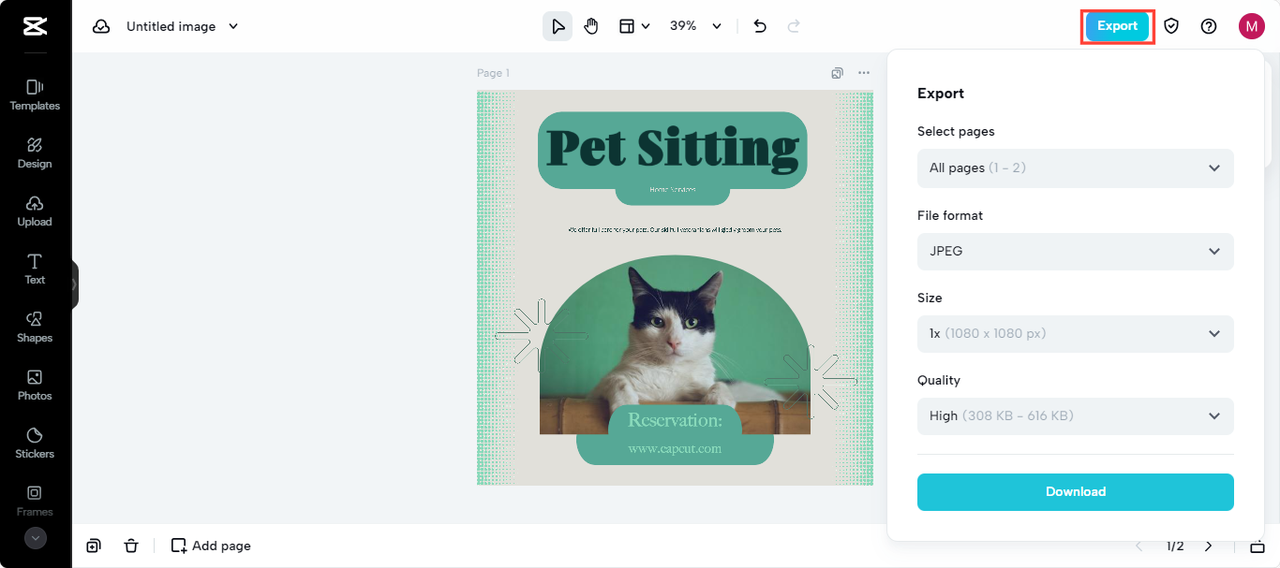Select the Text tool in sidebar
Screen dimensions: 1280x568
pyautogui.click(x=35, y=269)
